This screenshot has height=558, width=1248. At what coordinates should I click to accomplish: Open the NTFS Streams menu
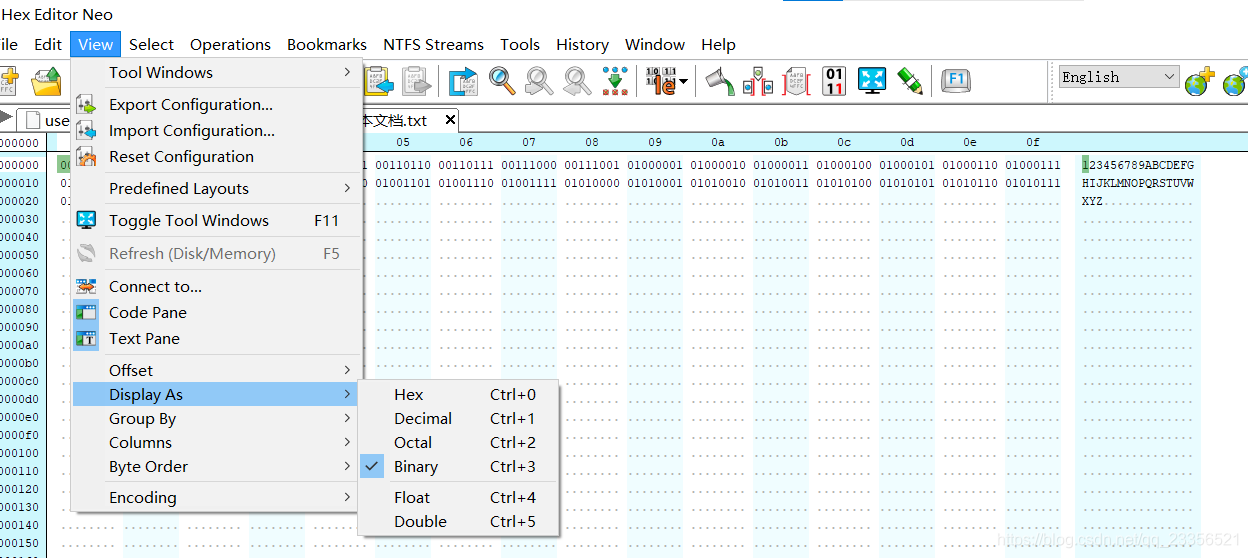pos(434,44)
